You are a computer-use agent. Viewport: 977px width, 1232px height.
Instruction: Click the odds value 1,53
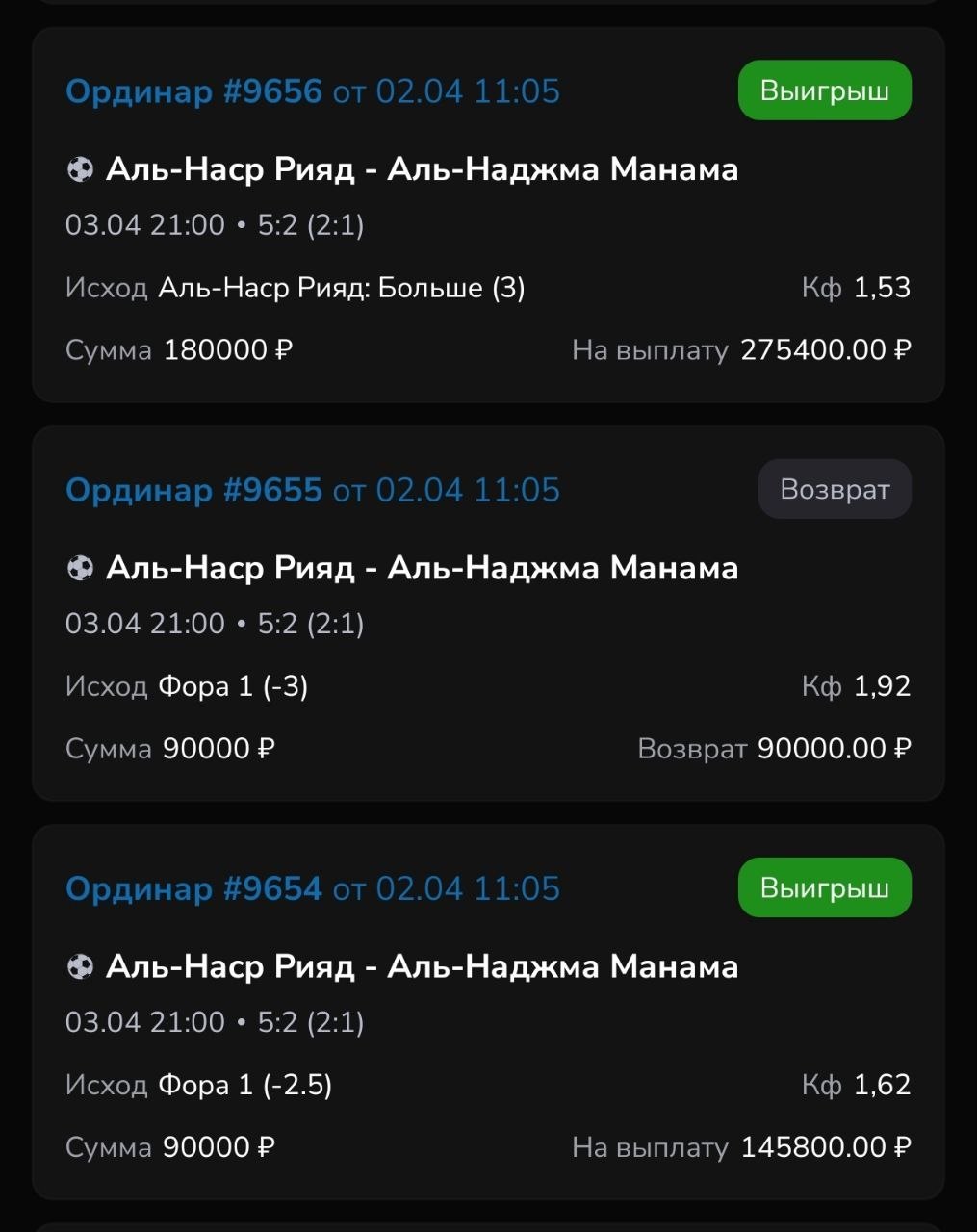tap(882, 288)
